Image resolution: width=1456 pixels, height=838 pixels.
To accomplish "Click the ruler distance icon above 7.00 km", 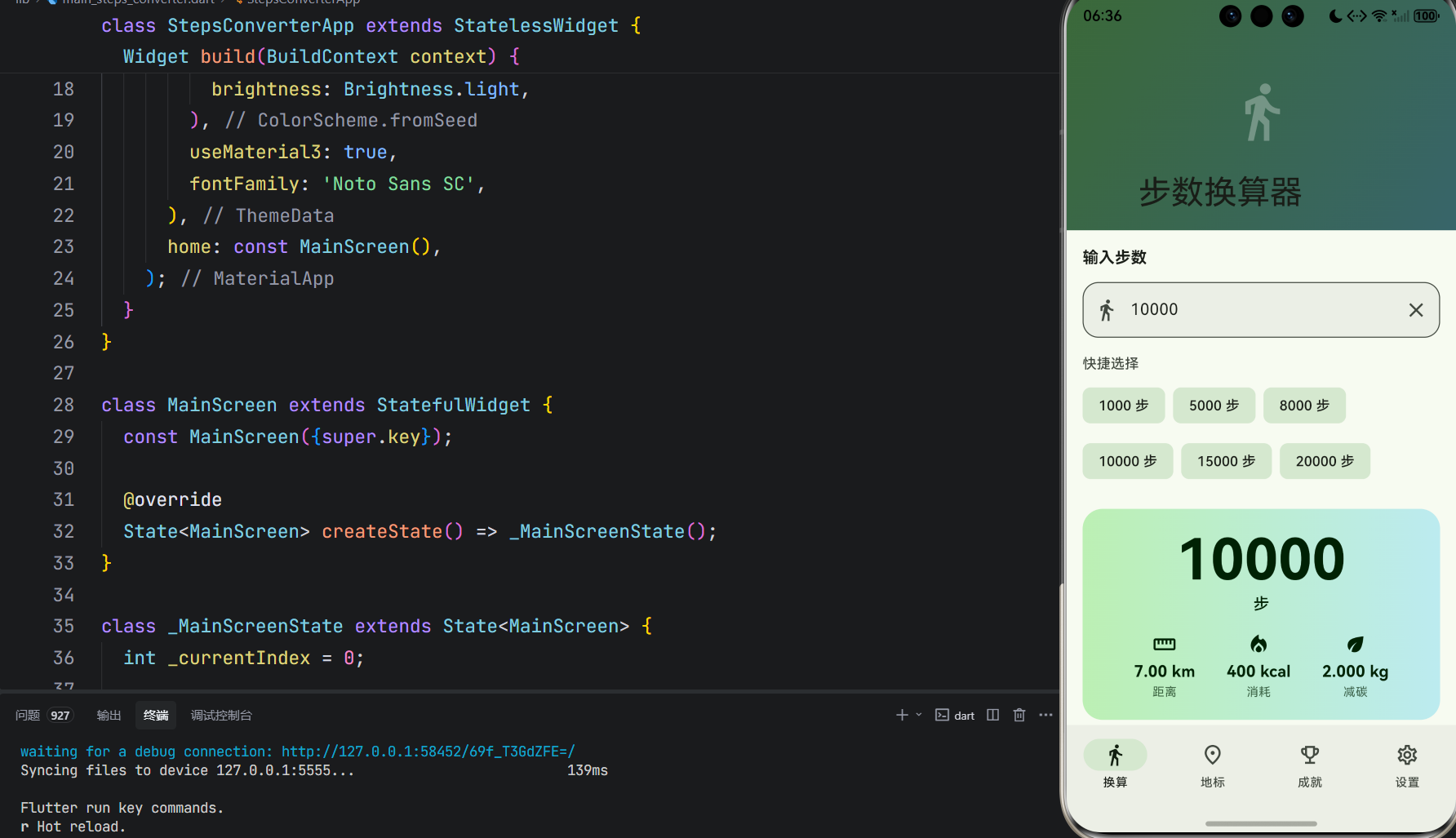I will [x=1165, y=645].
